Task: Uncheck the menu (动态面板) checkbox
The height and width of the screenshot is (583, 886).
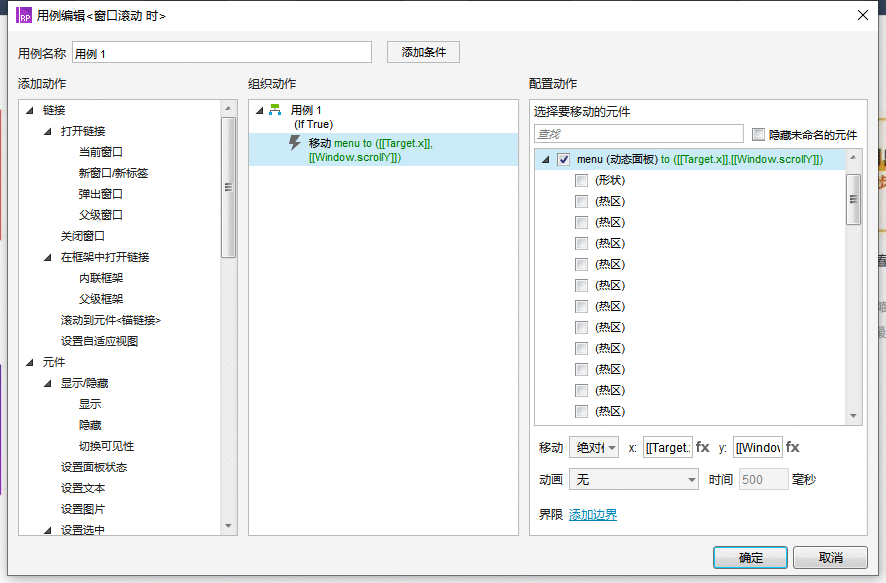Action: (563, 159)
